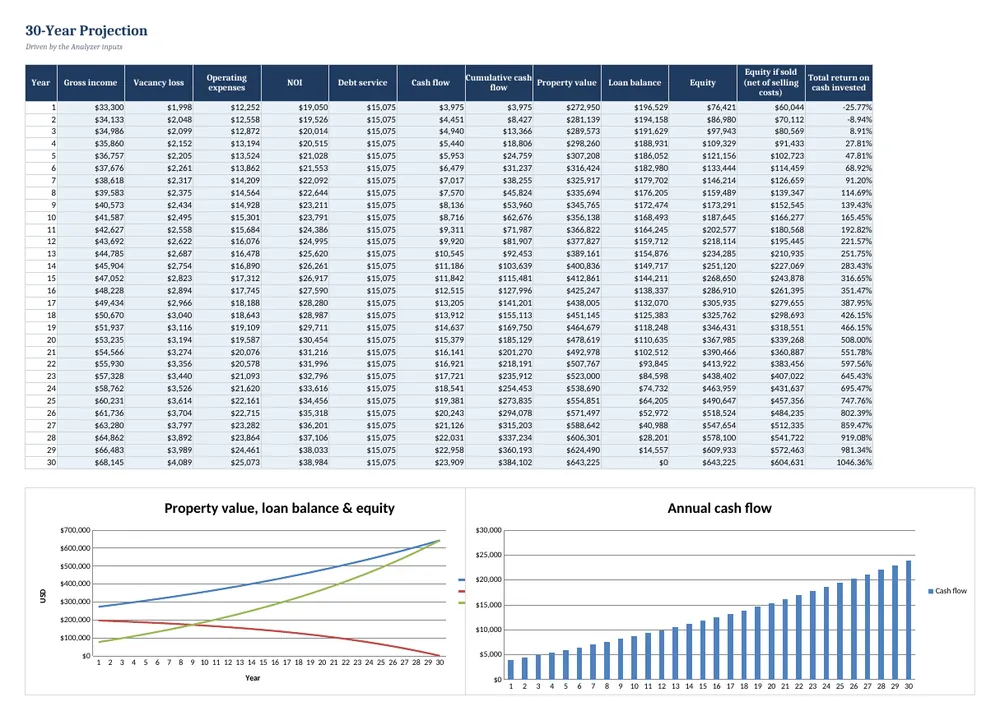Click the year 1 bar in Annual cash flow chart

511,670
